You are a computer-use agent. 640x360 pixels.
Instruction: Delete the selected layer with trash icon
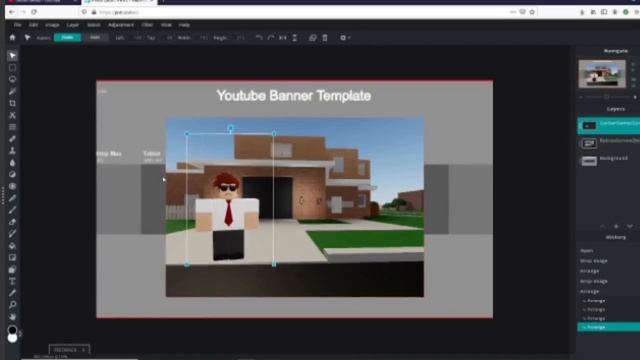(x=325, y=38)
